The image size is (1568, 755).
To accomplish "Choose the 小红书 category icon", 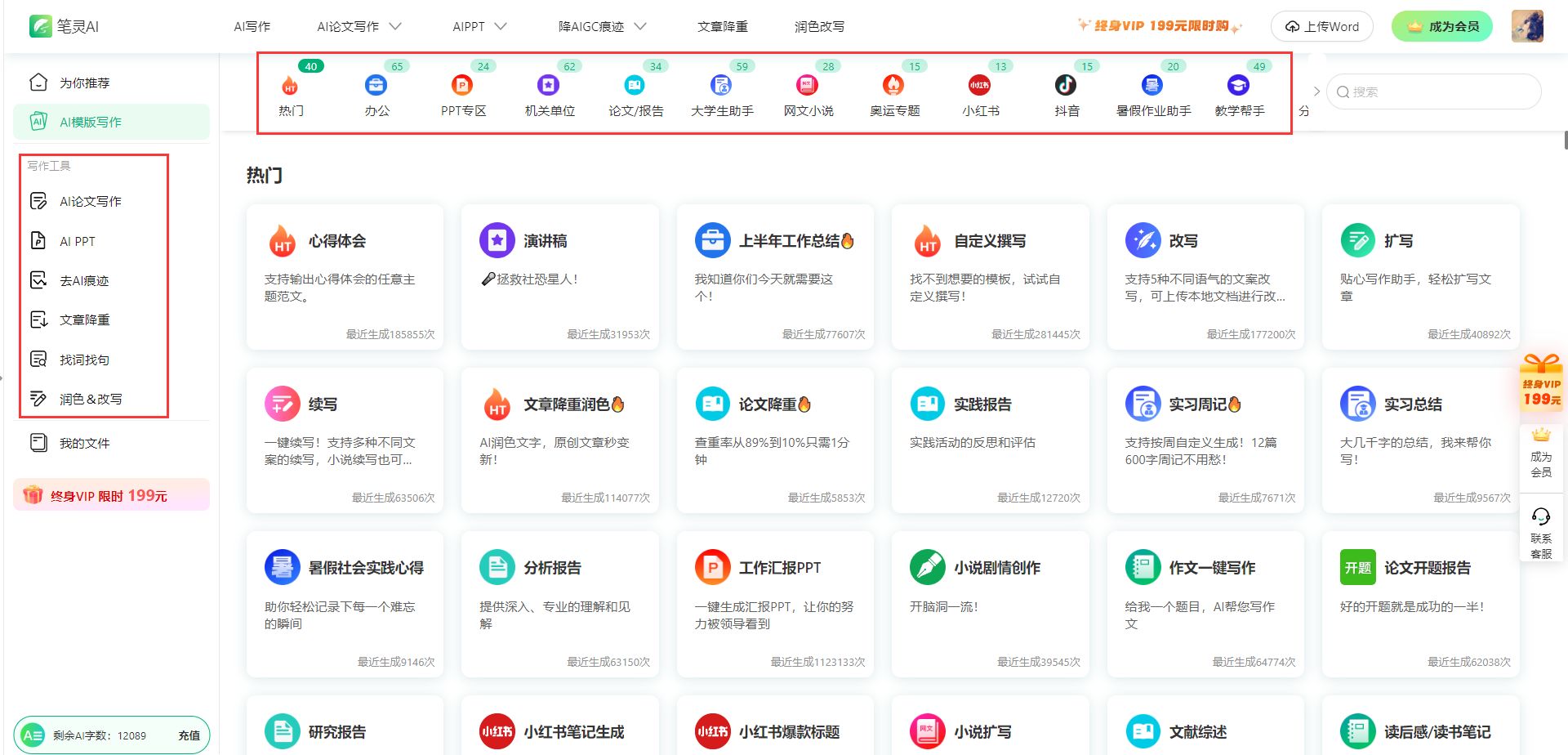I will [x=979, y=85].
